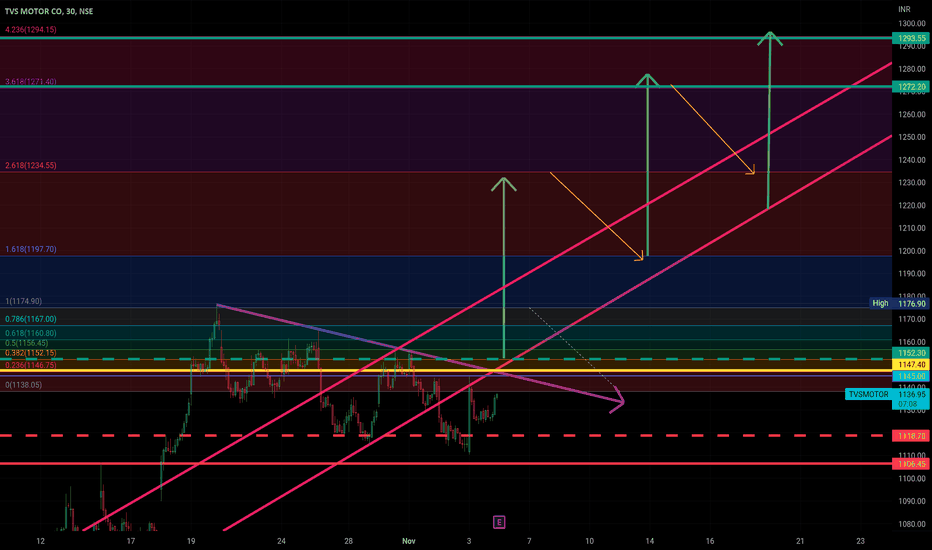
Task: Select the 0.236(1146.75) Fibonacci label
Action: click(31, 365)
